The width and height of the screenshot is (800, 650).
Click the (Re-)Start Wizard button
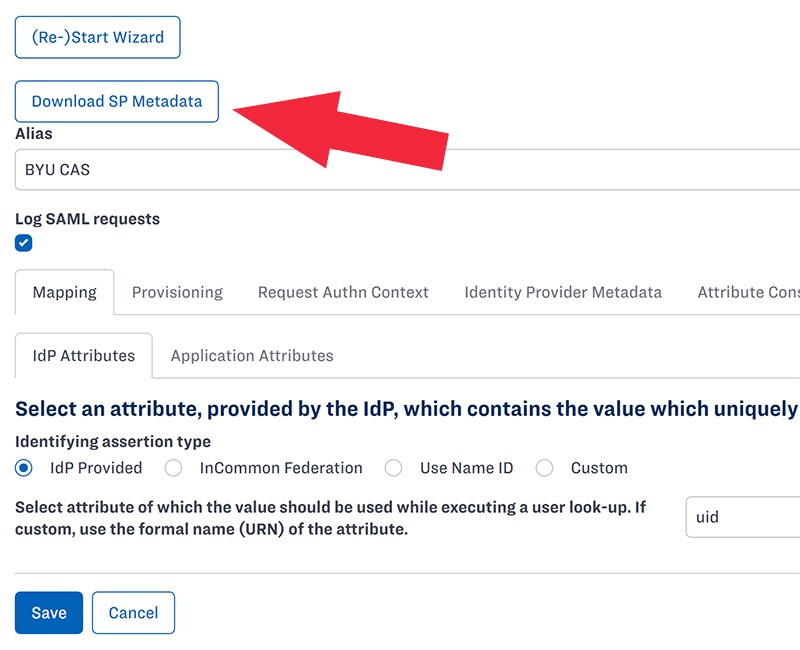pyautogui.click(x=97, y=37)
